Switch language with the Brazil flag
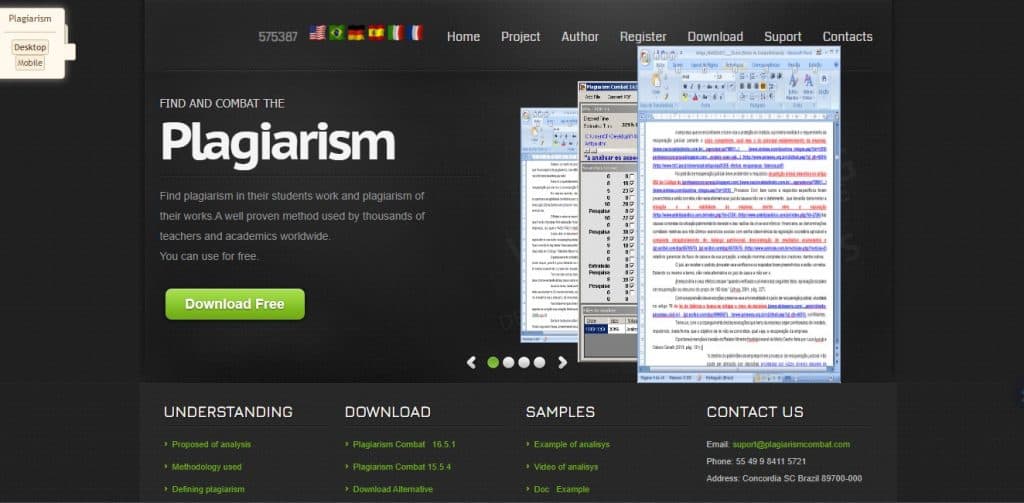This screenshot has height=503, width=1024. point(337,33)
